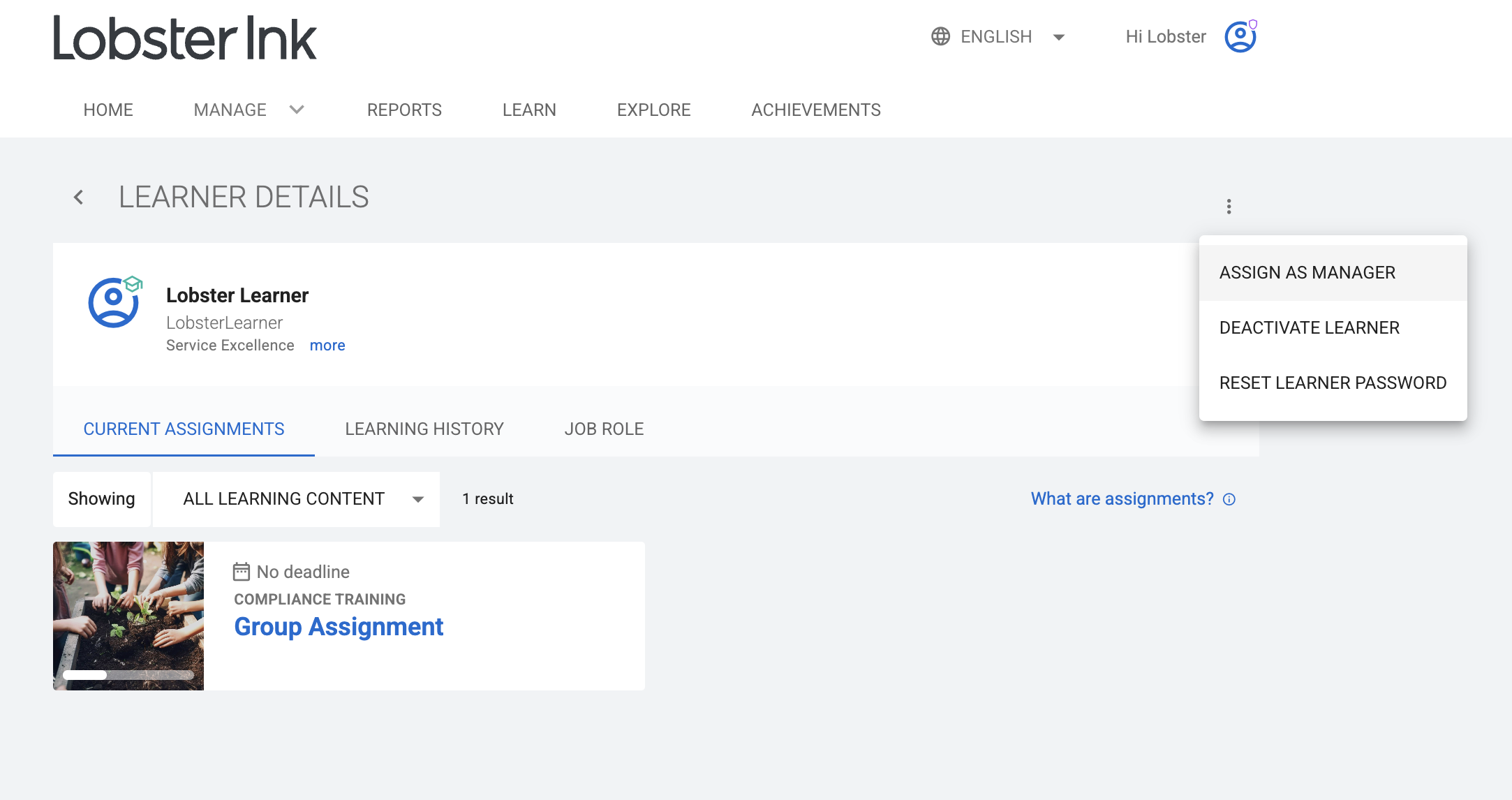Click the 'LobsterLearner' username text

(x=224, y=323)
